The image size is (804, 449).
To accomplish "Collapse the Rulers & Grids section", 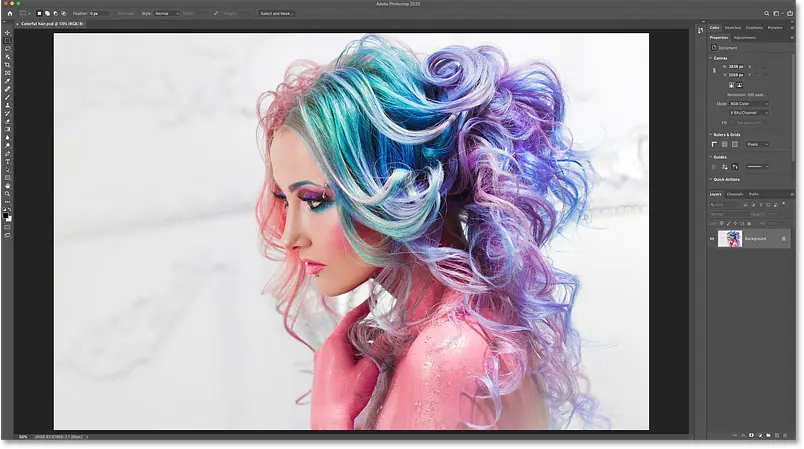I will coord(711,134).
